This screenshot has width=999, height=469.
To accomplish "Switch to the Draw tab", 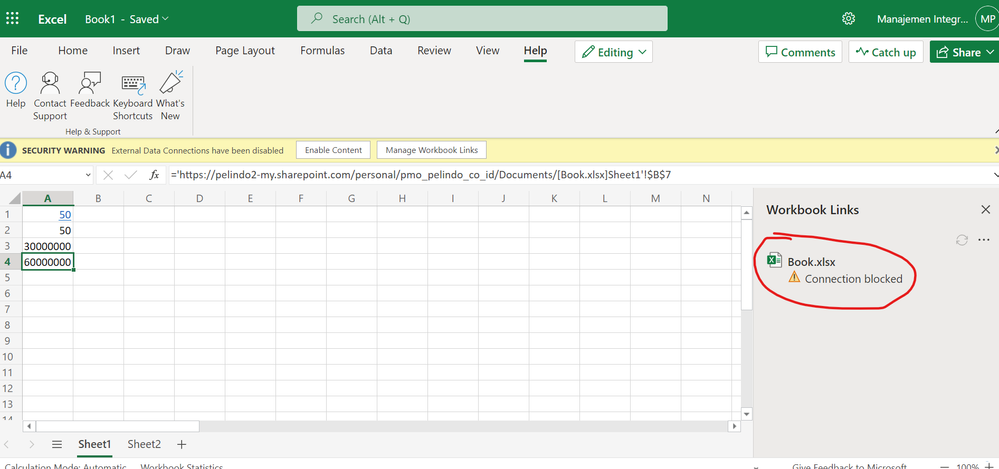I will [x=177, y=50].
